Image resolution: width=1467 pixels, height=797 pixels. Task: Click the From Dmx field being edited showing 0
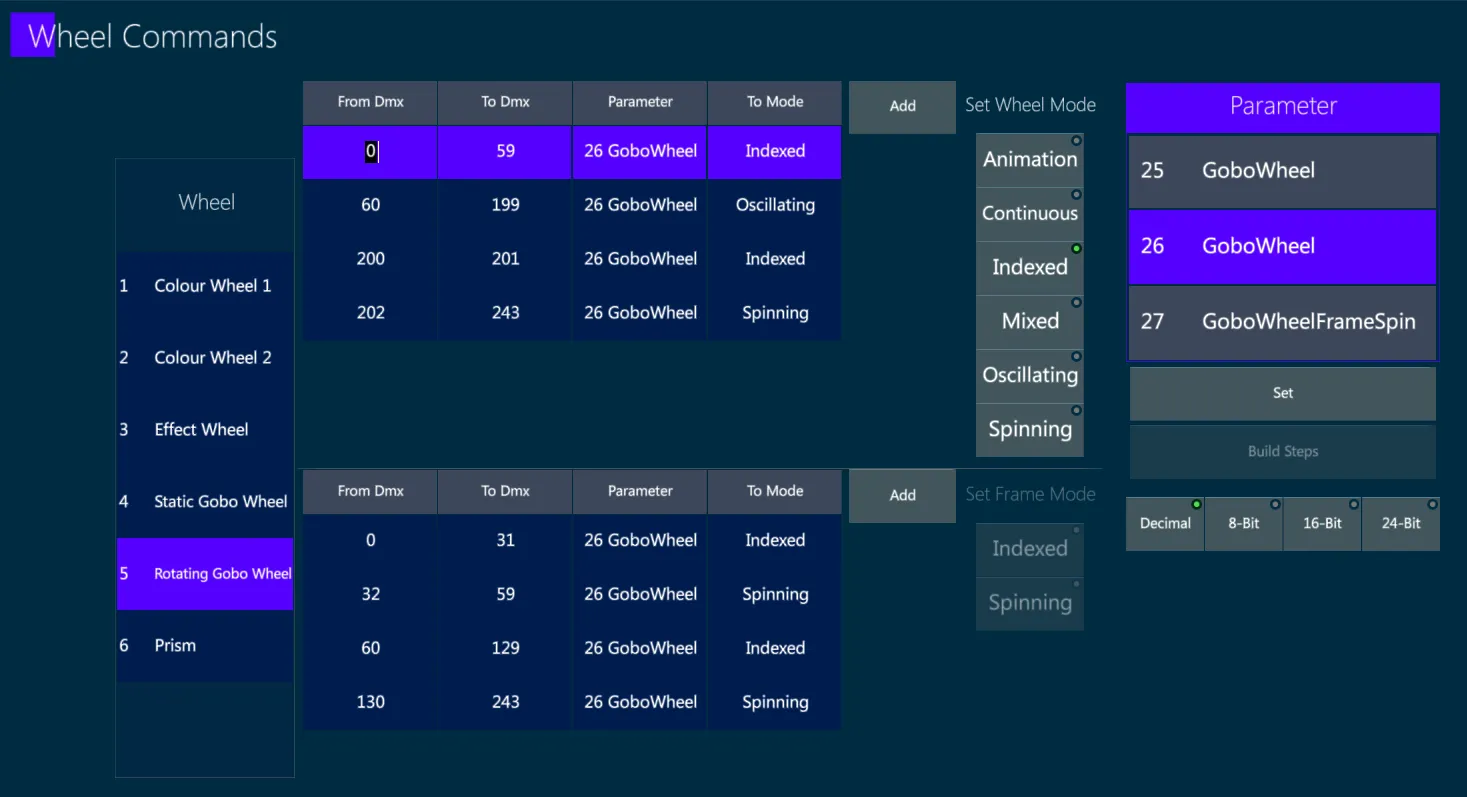[370, 152]
